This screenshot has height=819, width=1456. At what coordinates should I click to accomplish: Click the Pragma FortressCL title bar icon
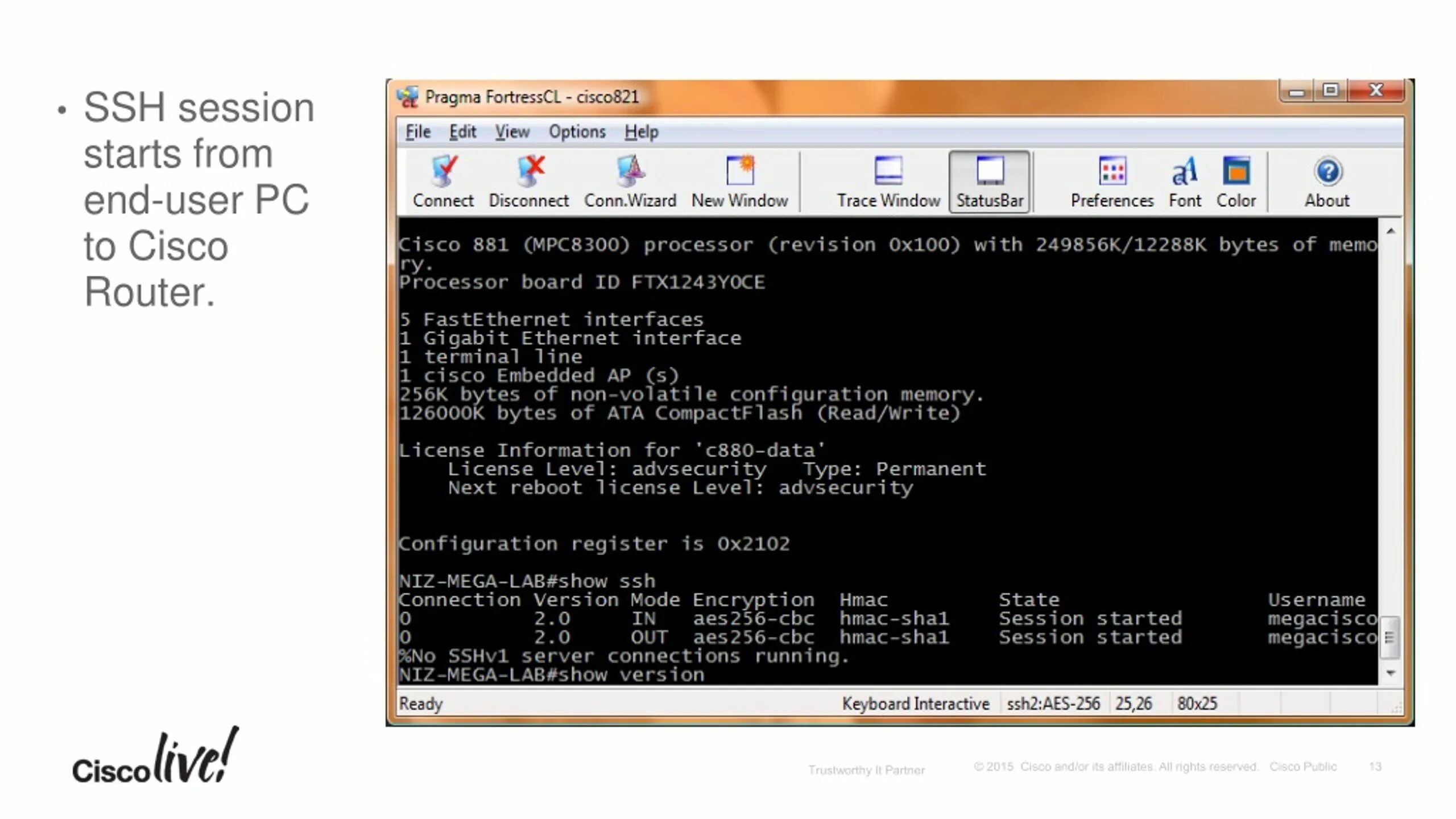click(x=407, y=97)
